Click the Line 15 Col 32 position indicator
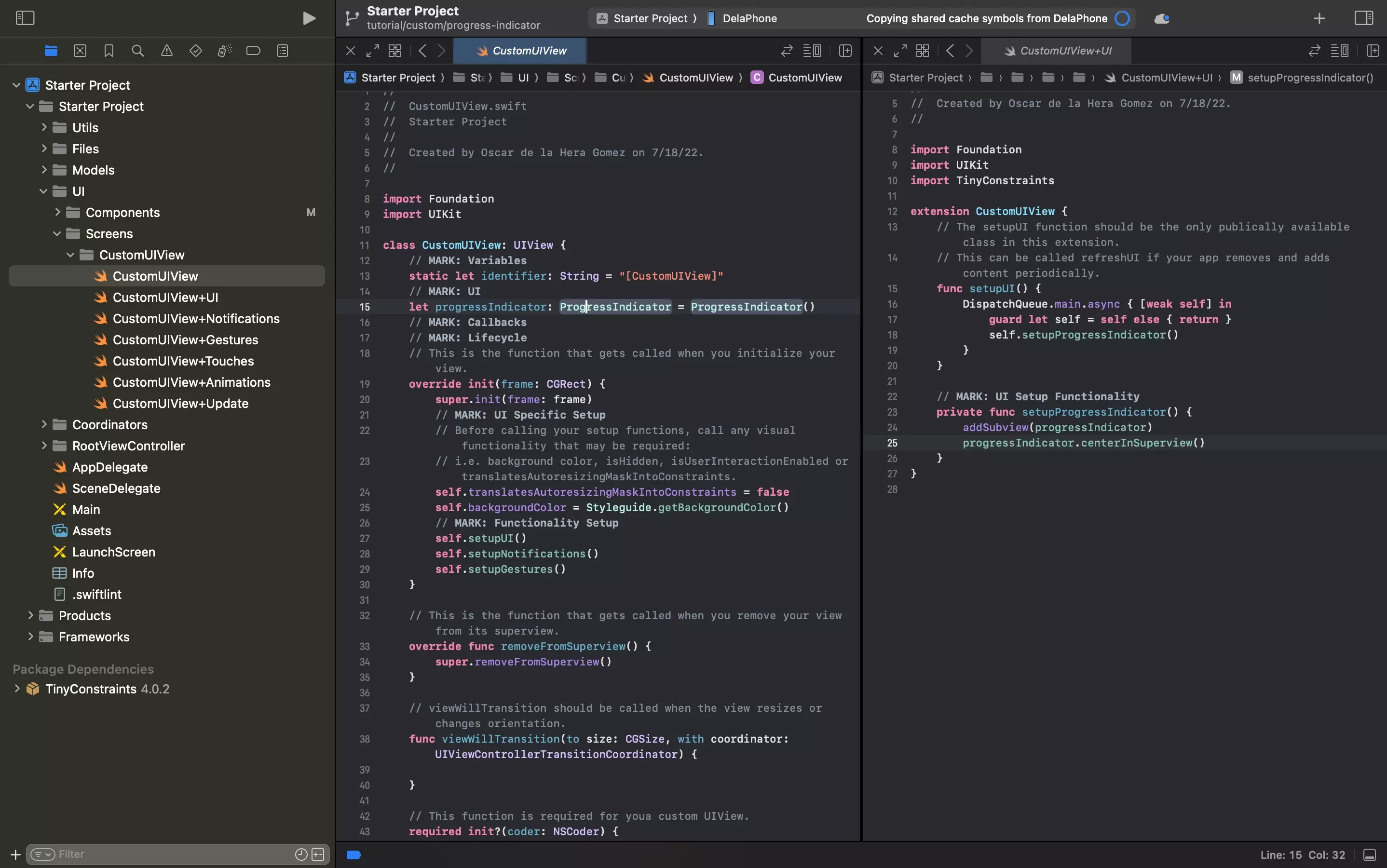The width and height of the screenshot is (1387, 868). 1303,855
